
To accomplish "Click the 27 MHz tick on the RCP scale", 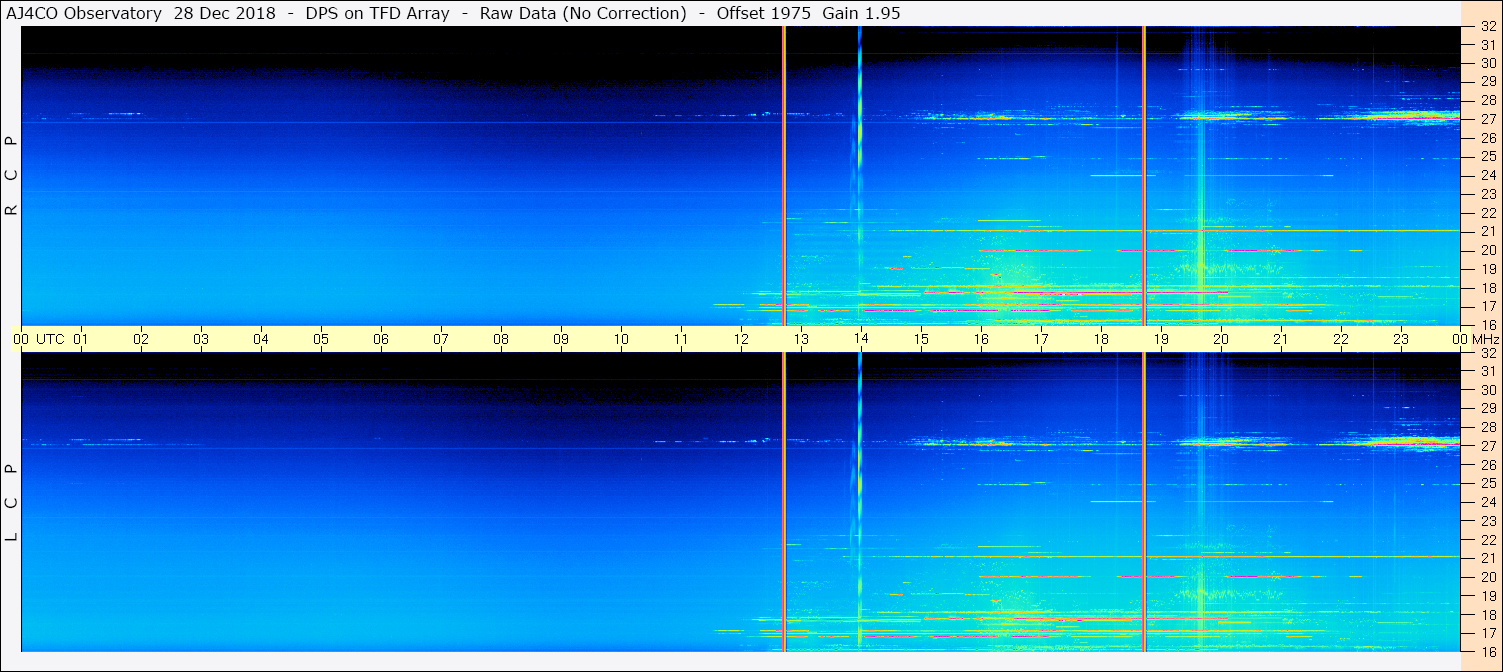I will [x=1487, y=119].
